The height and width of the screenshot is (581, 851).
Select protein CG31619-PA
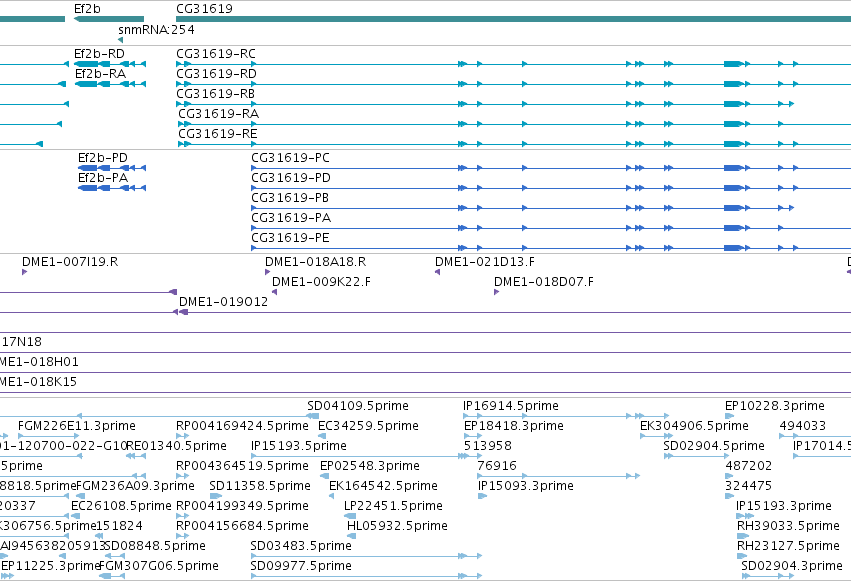point(291,218)
